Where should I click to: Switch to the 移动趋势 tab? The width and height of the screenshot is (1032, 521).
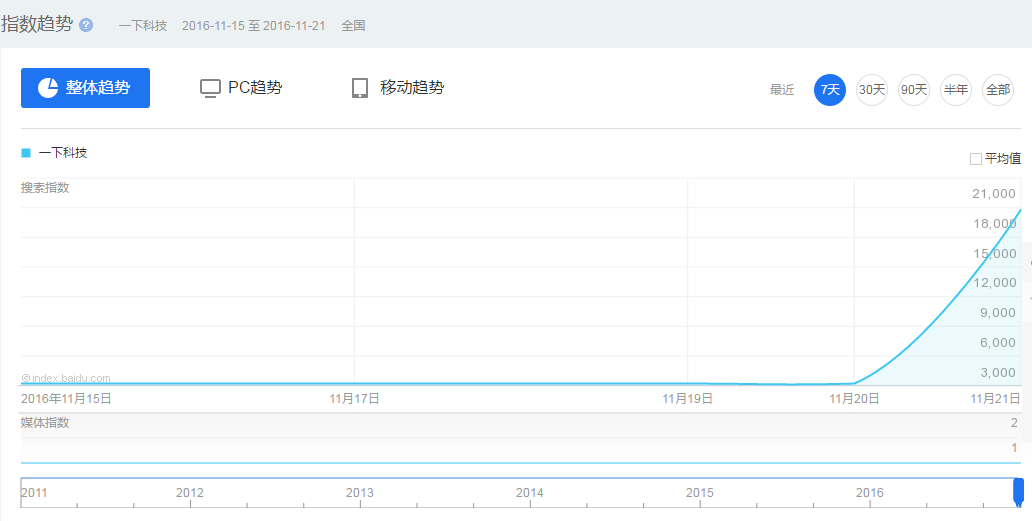[398, 88]
